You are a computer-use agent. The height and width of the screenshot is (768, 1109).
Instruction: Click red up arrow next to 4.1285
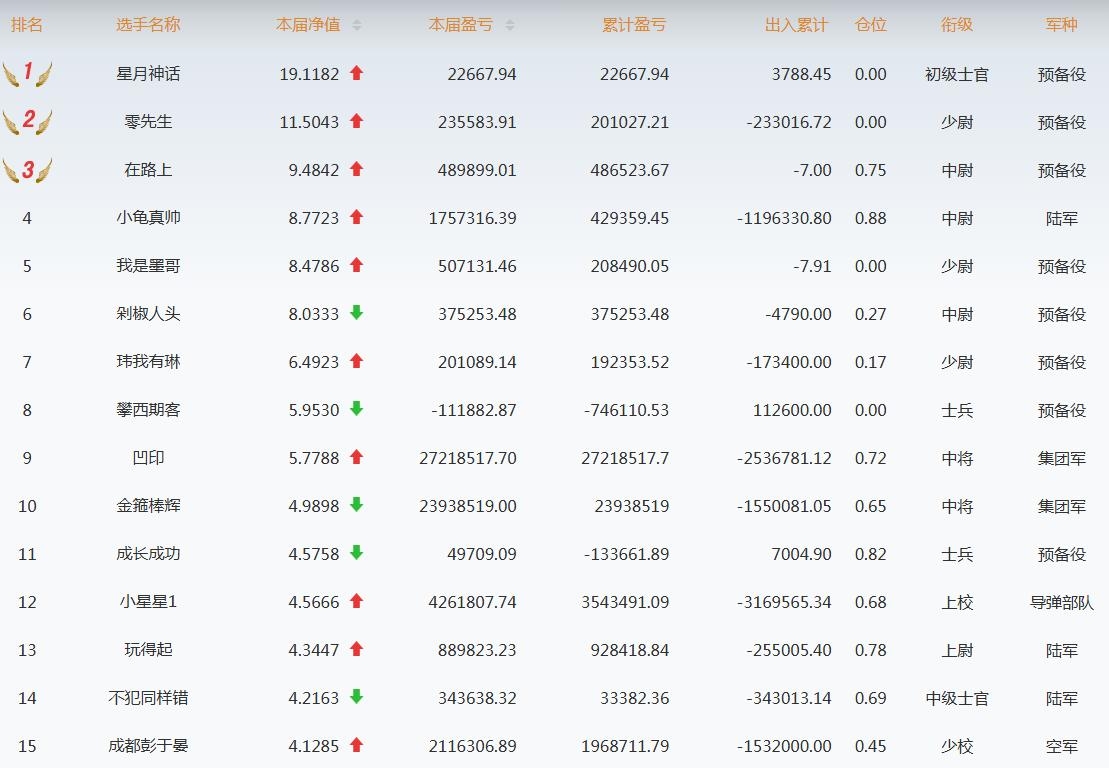point(356,745)
